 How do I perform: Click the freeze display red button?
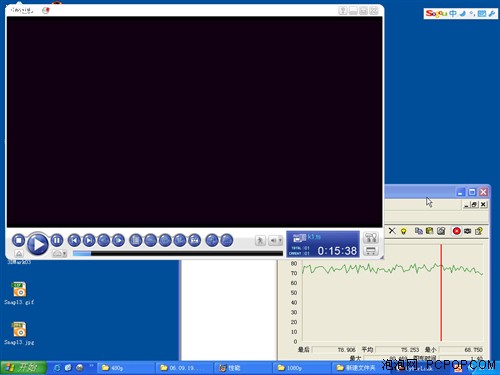click(x=456, y=231)
